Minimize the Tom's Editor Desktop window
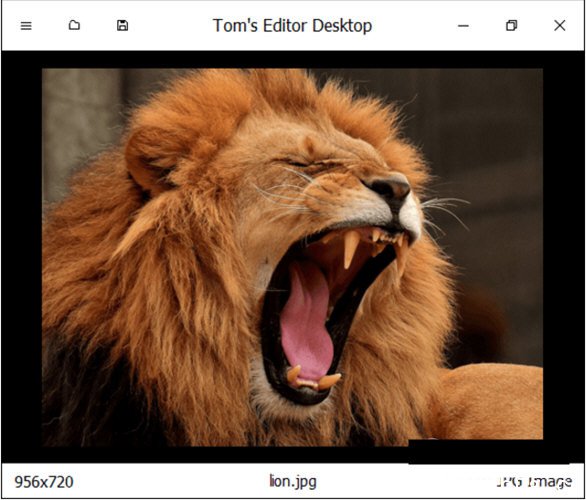 463,26
